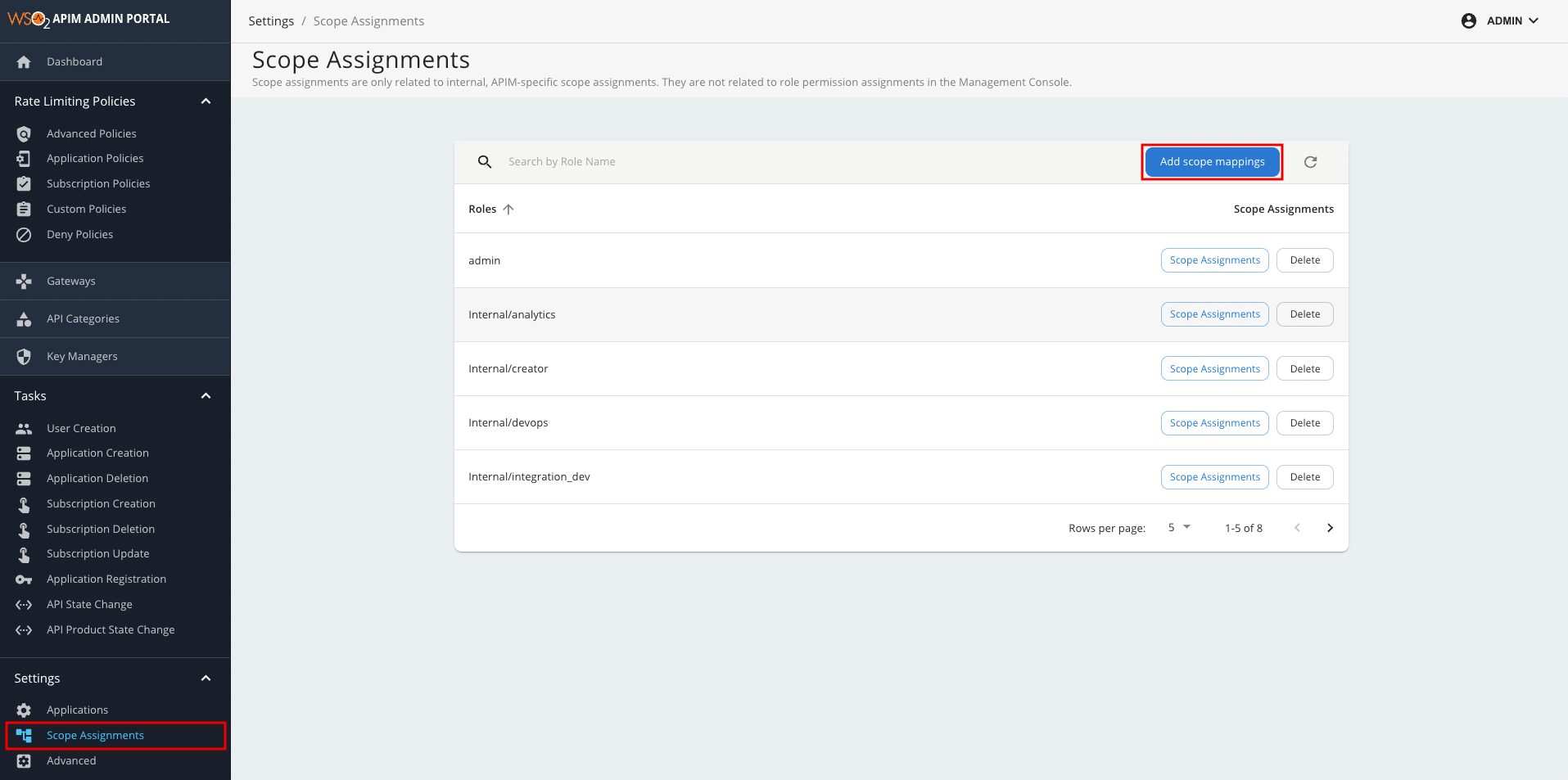The image size is (1568, 780).
Task: Select Scope Assignments in the Settings menu
Action: pyautogui.click(x=95, y=735)
